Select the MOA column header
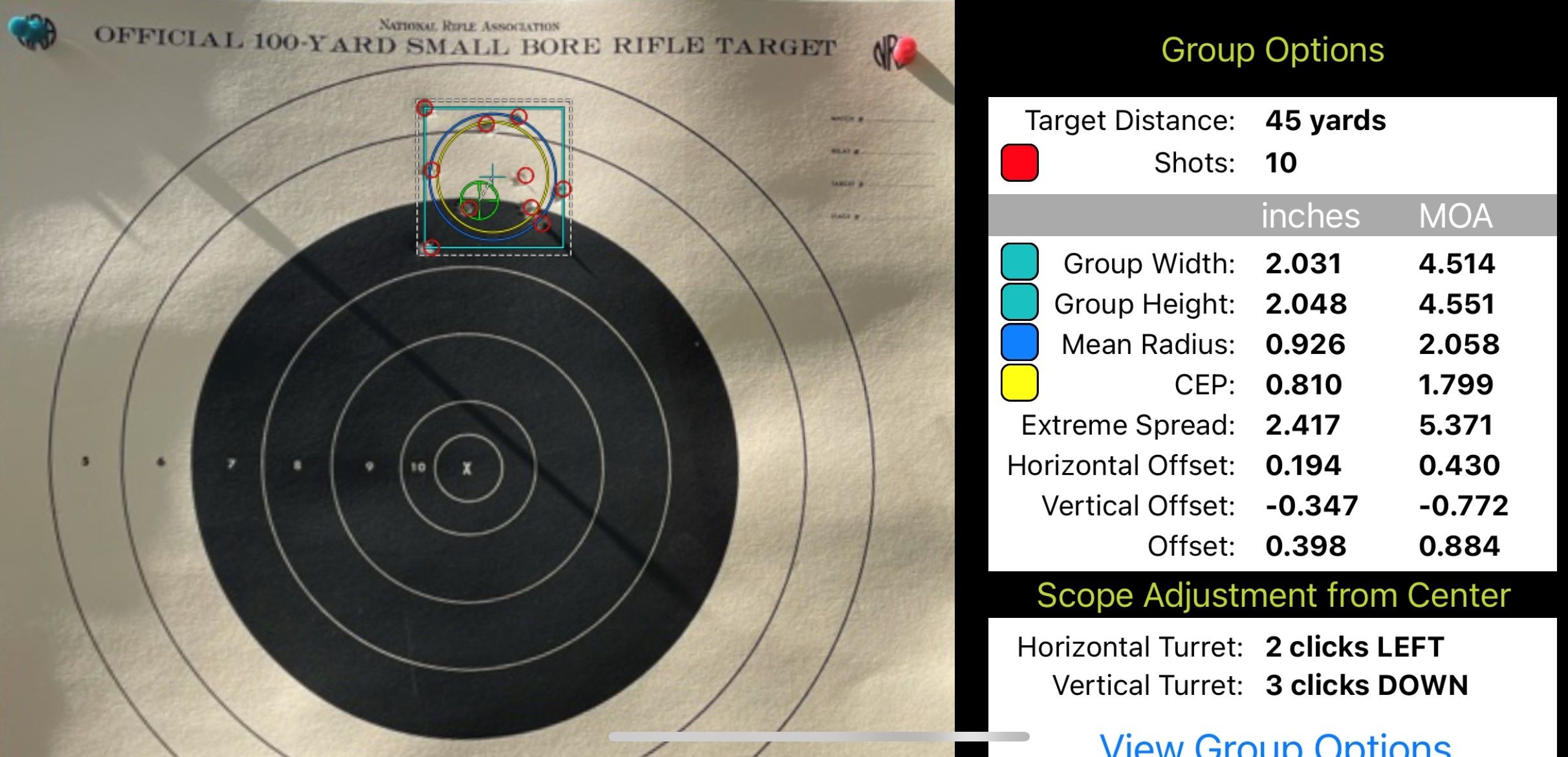Viewport: 1568px width, 757px height. (x=1455, y=215)
